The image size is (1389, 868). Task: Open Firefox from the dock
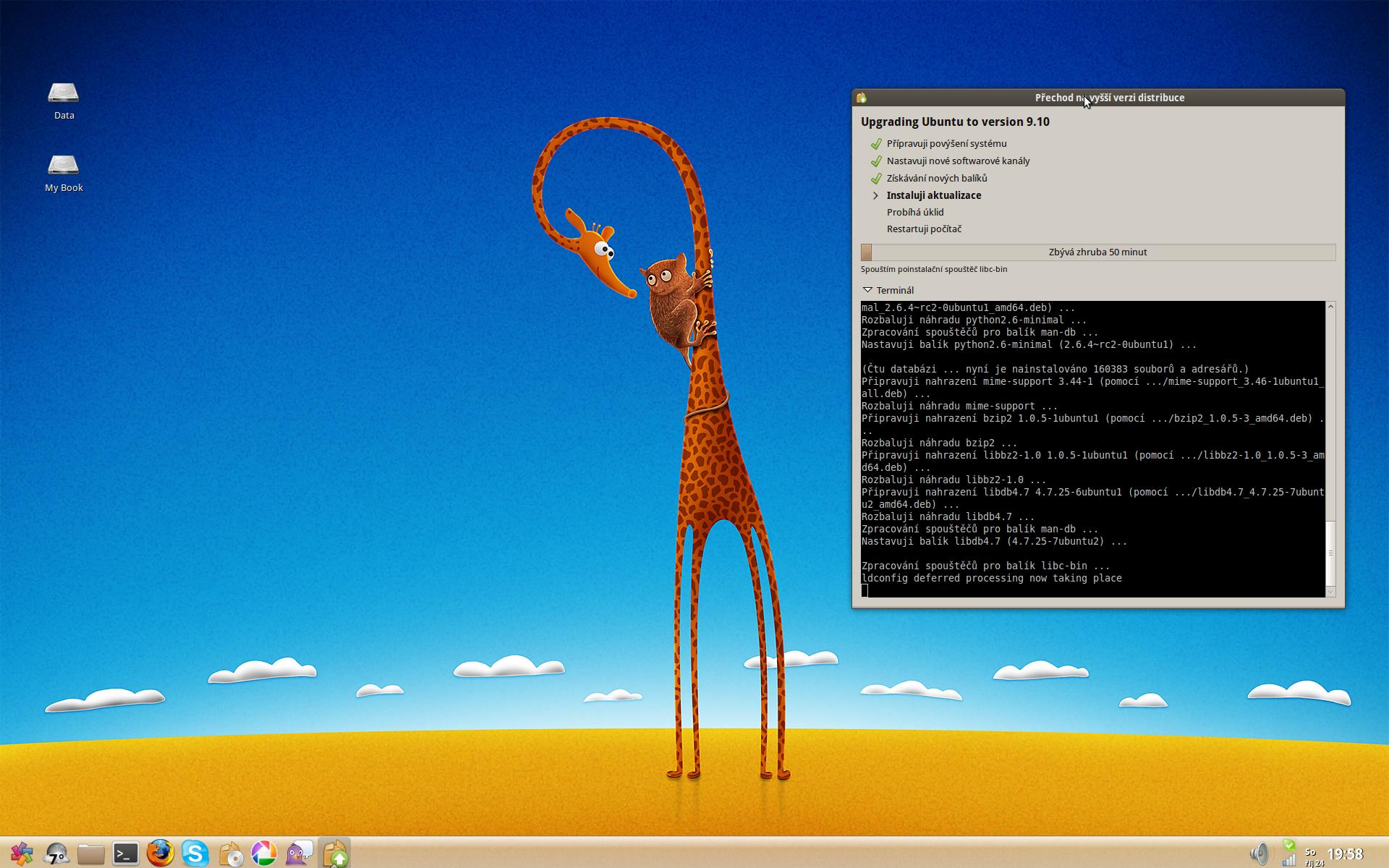coord(160,854)
